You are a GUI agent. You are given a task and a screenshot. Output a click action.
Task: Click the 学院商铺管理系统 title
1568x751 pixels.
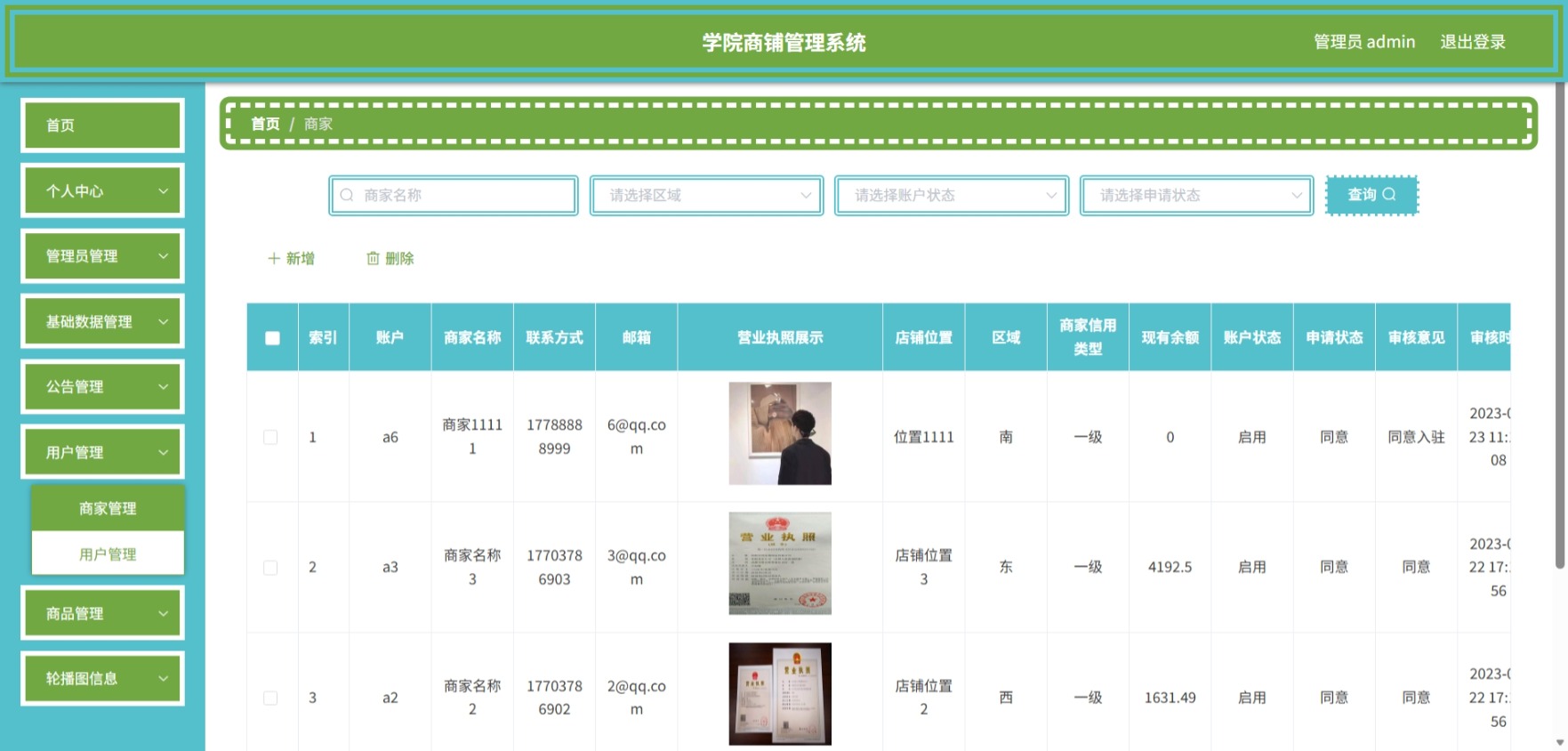point(784,43)
